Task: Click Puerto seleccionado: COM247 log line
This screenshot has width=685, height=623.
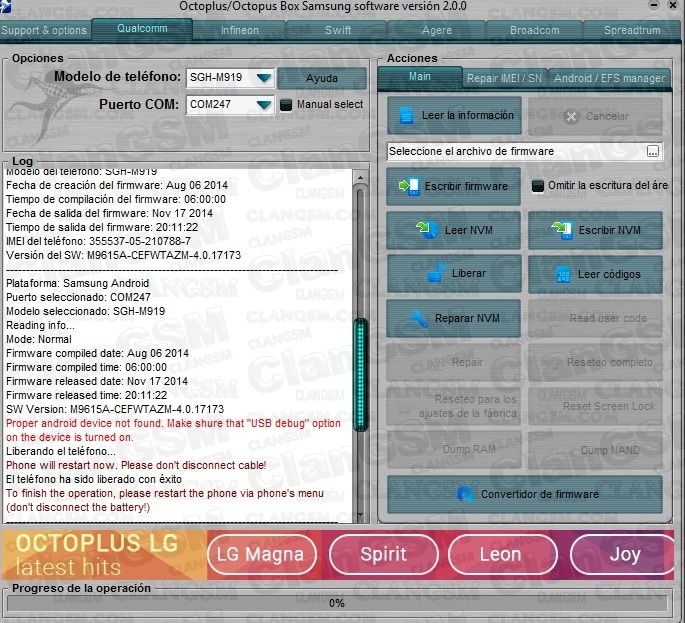Action: tap(79, 297)
